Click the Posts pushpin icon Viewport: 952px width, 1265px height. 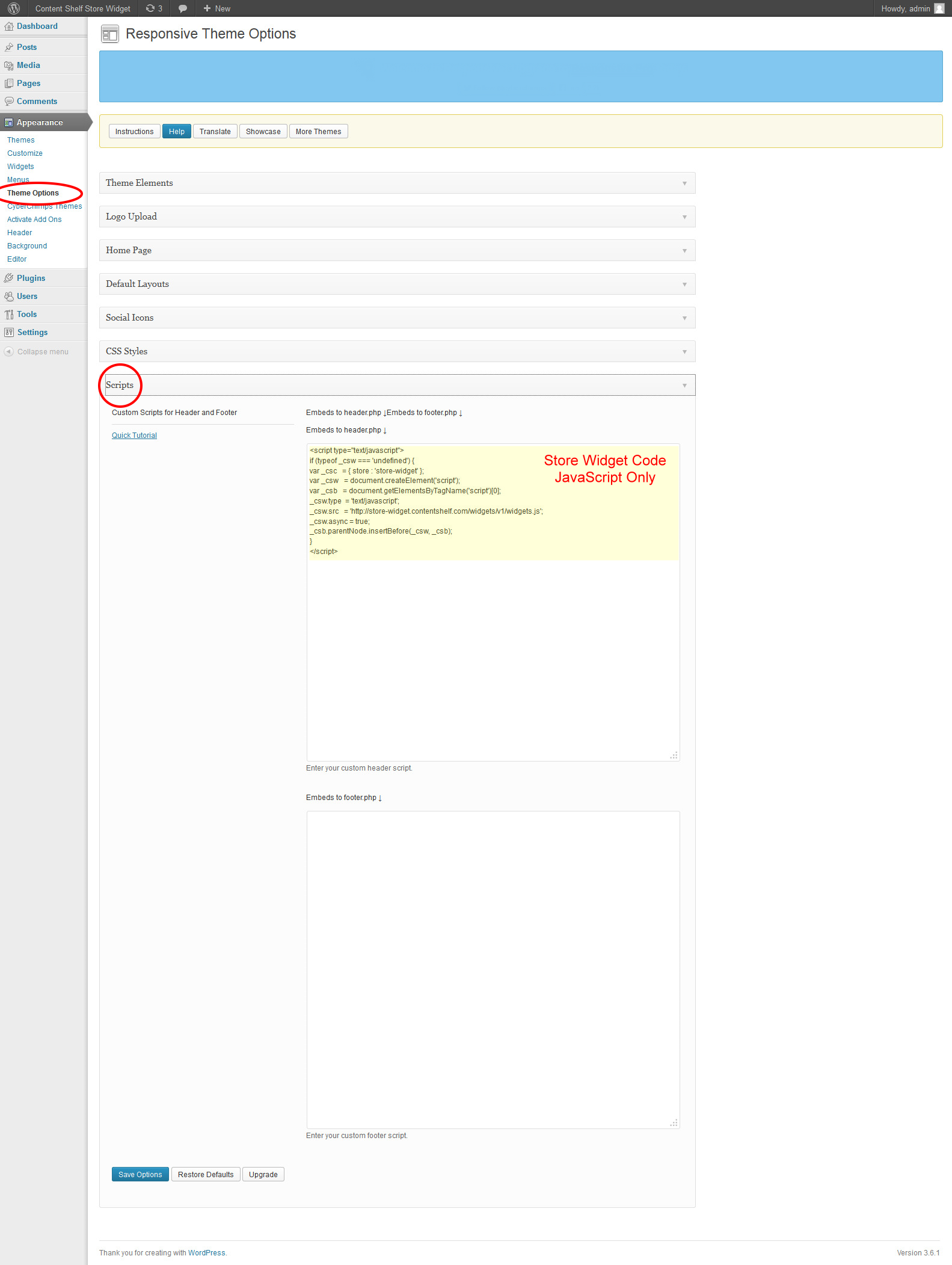tap(9, 48)
